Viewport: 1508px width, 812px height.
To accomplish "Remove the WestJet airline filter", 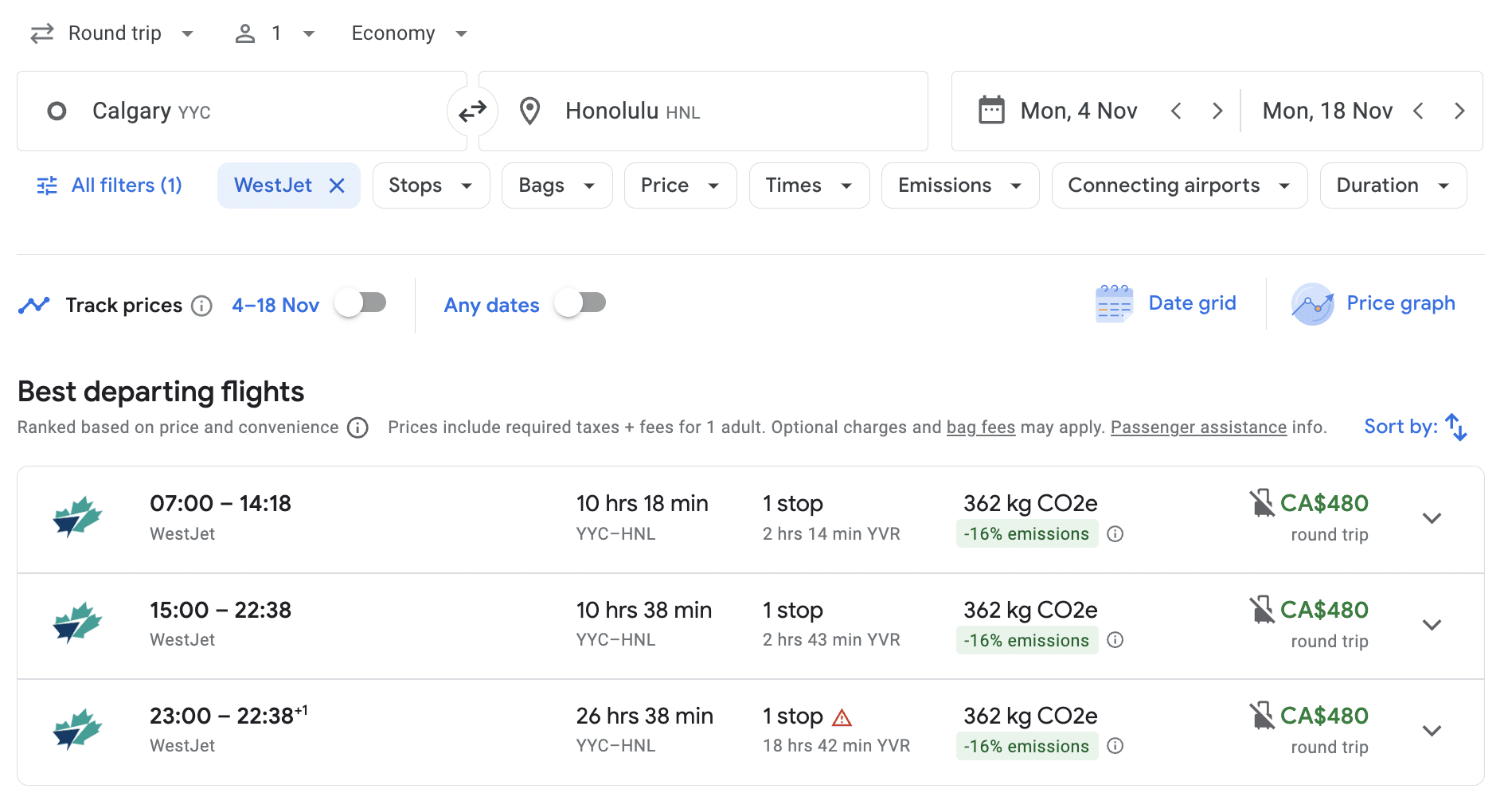I will [x=337, y=185].
